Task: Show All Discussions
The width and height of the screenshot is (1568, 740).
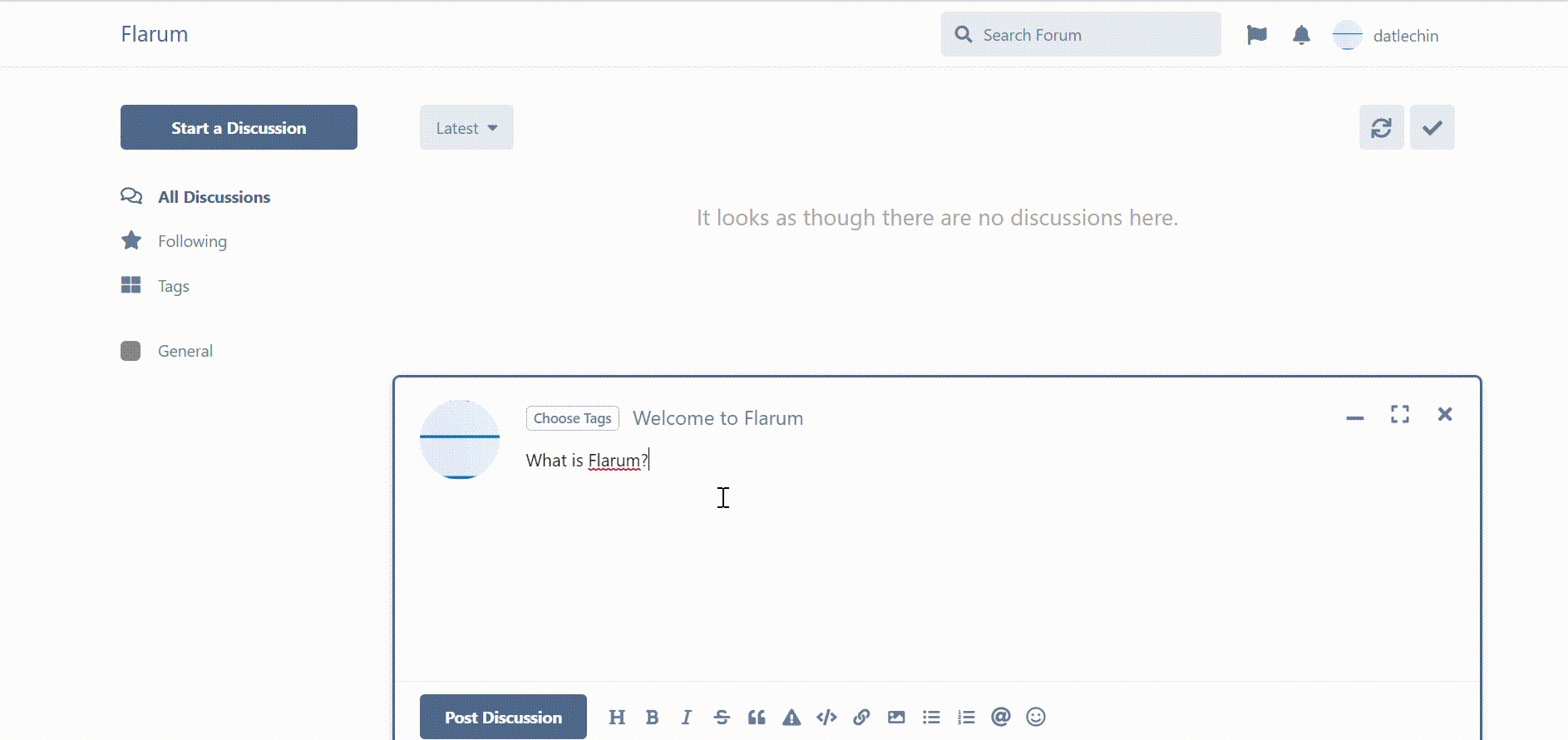Action: pyautogui.click(x=214, y=197)
